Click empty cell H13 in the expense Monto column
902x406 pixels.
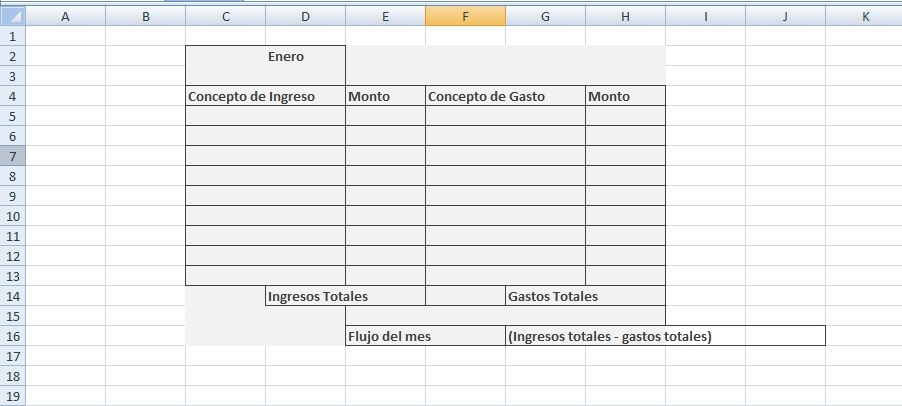click(625, 276)
